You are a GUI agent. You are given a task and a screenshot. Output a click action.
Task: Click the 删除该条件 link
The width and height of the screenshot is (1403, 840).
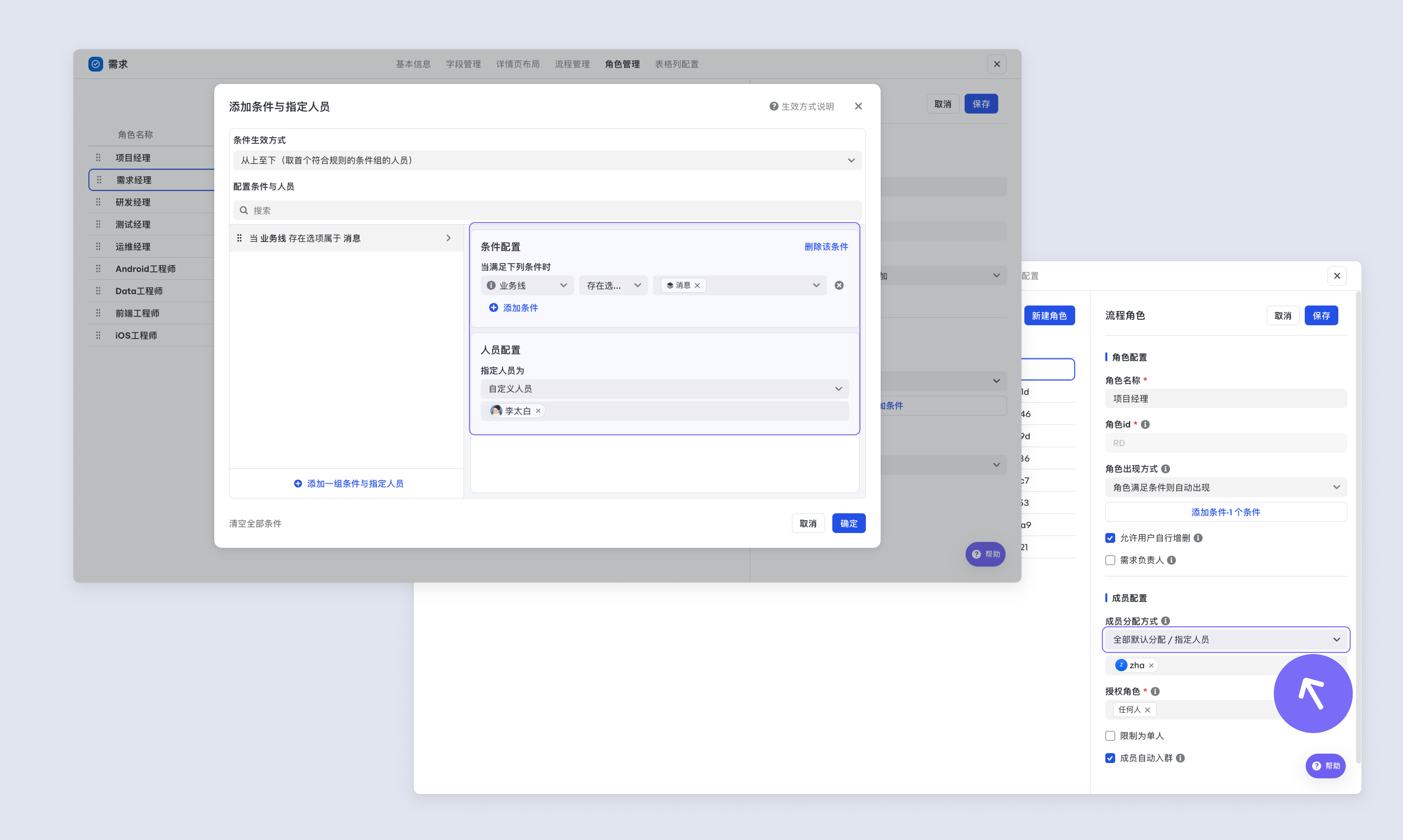[x=826, y=247]
